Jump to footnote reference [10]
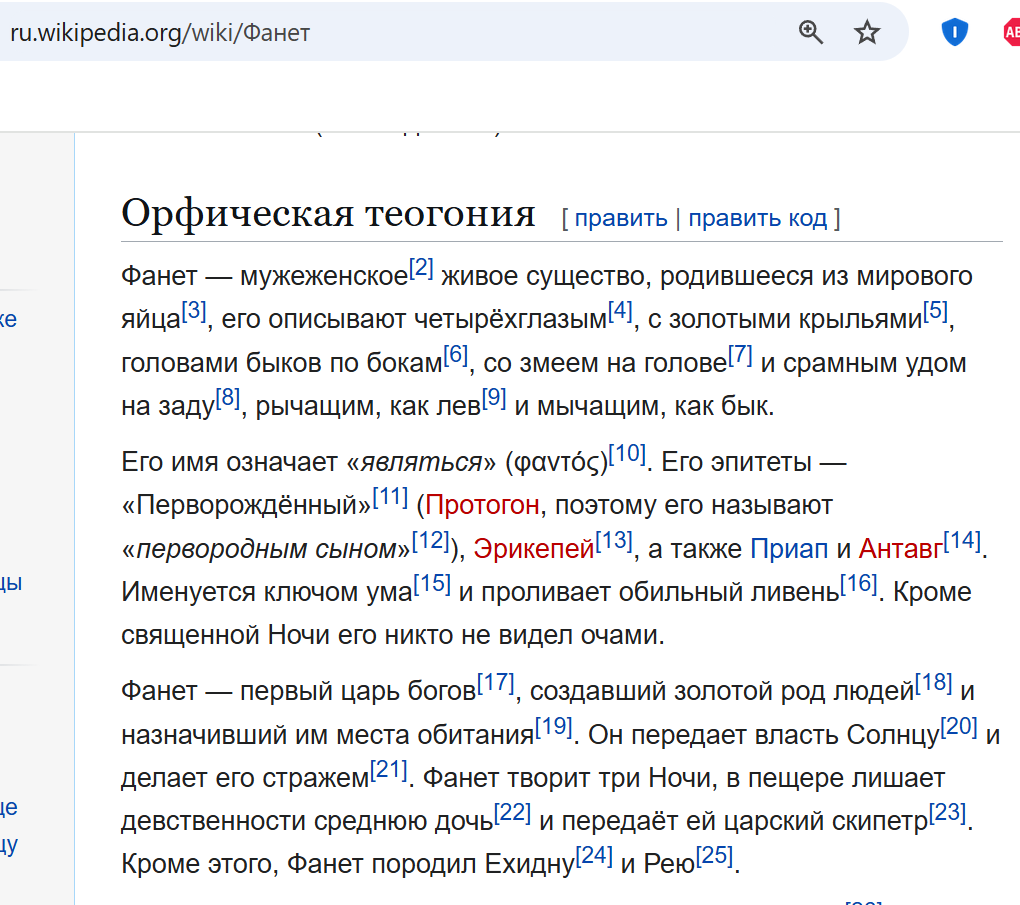 pos(627,453)
